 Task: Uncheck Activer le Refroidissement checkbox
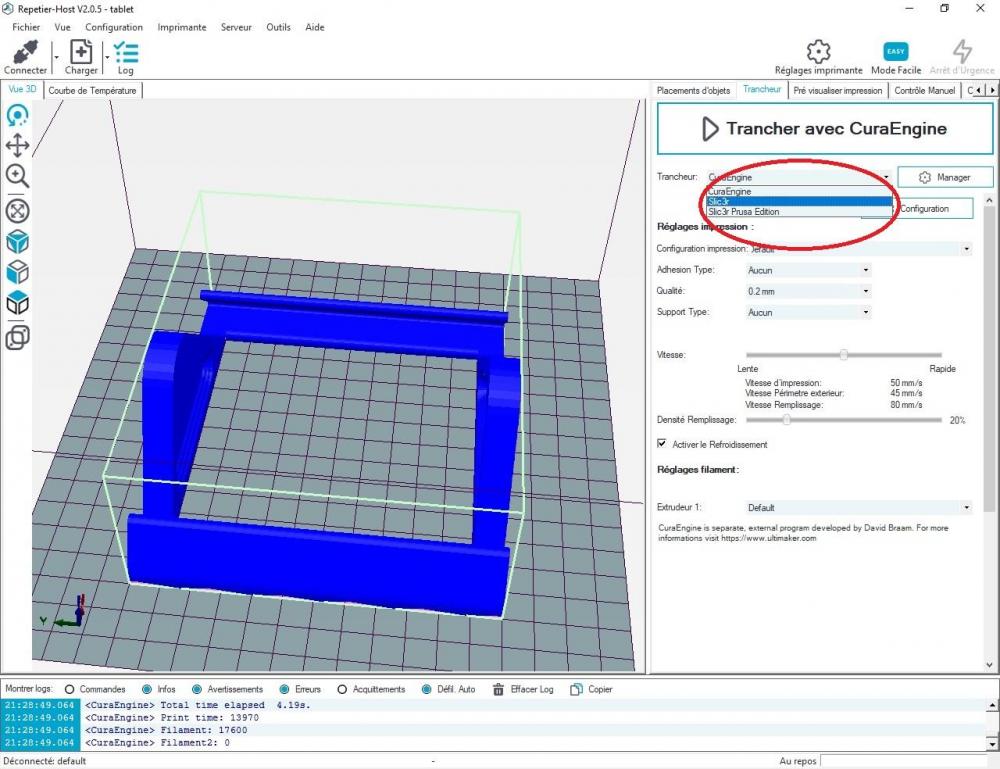click(662, 443)
